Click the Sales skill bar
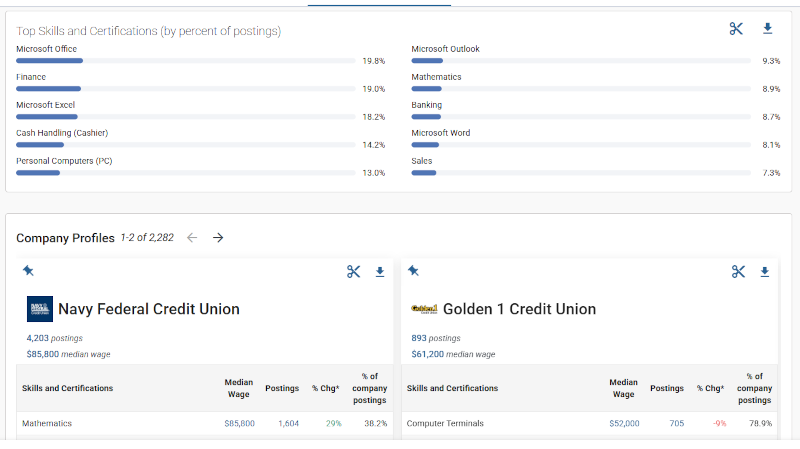This screenshot has width=800, height=449. (581, 173)
